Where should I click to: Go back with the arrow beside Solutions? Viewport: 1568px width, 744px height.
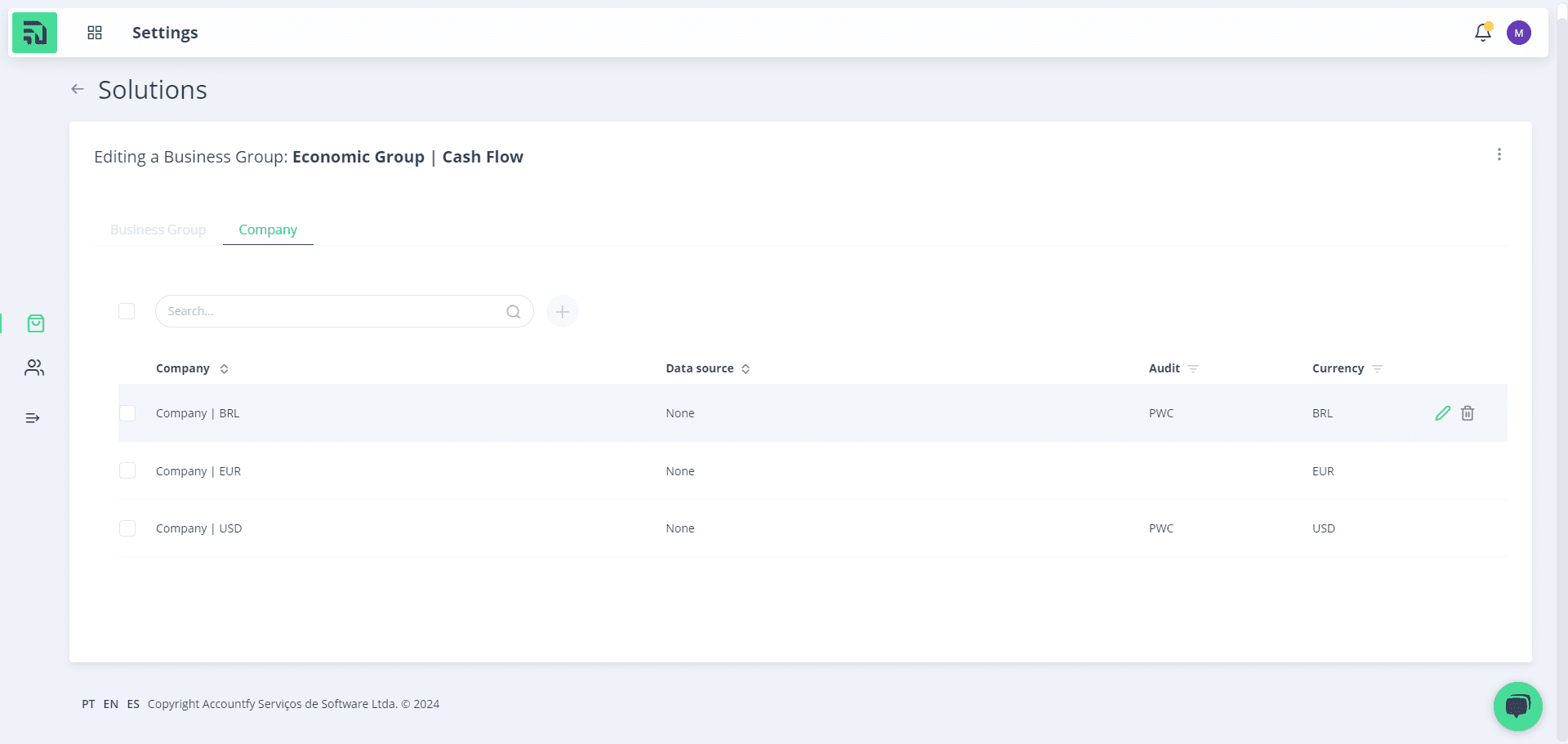(x=78, y=89)
